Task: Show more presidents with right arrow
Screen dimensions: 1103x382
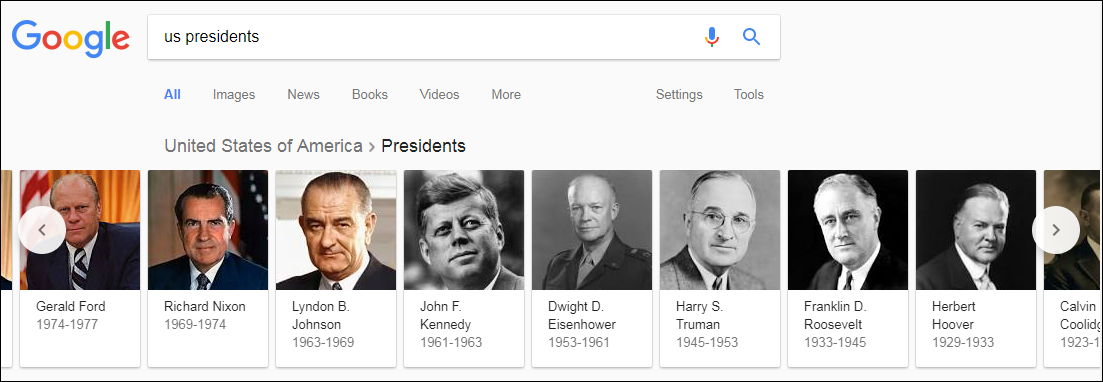Action: [1055, 230]
